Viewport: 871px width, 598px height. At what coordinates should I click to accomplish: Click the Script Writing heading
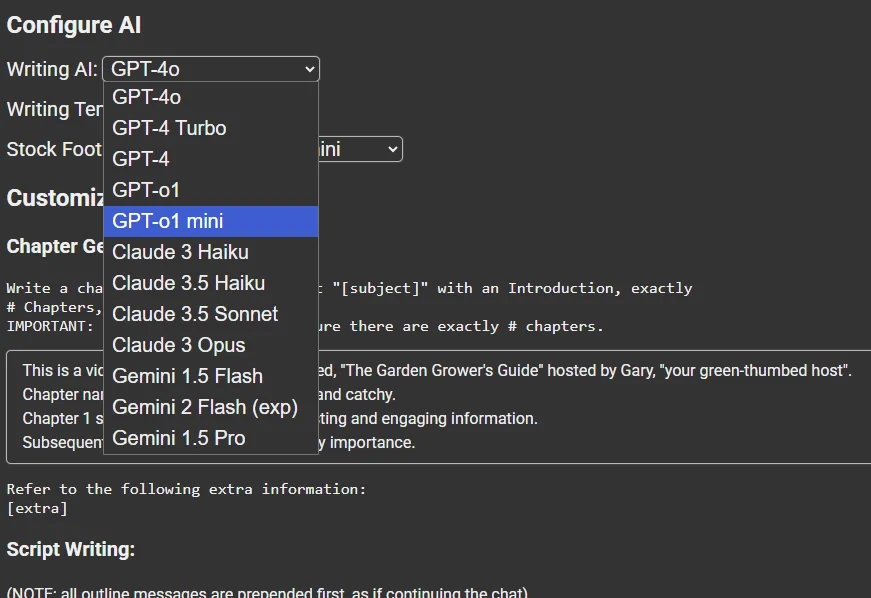coord(70,549)
